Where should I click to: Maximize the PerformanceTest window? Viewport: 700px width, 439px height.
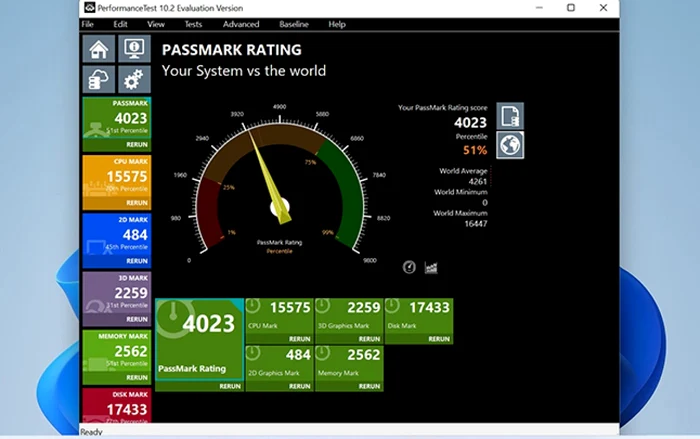click(x=571, y=8)
